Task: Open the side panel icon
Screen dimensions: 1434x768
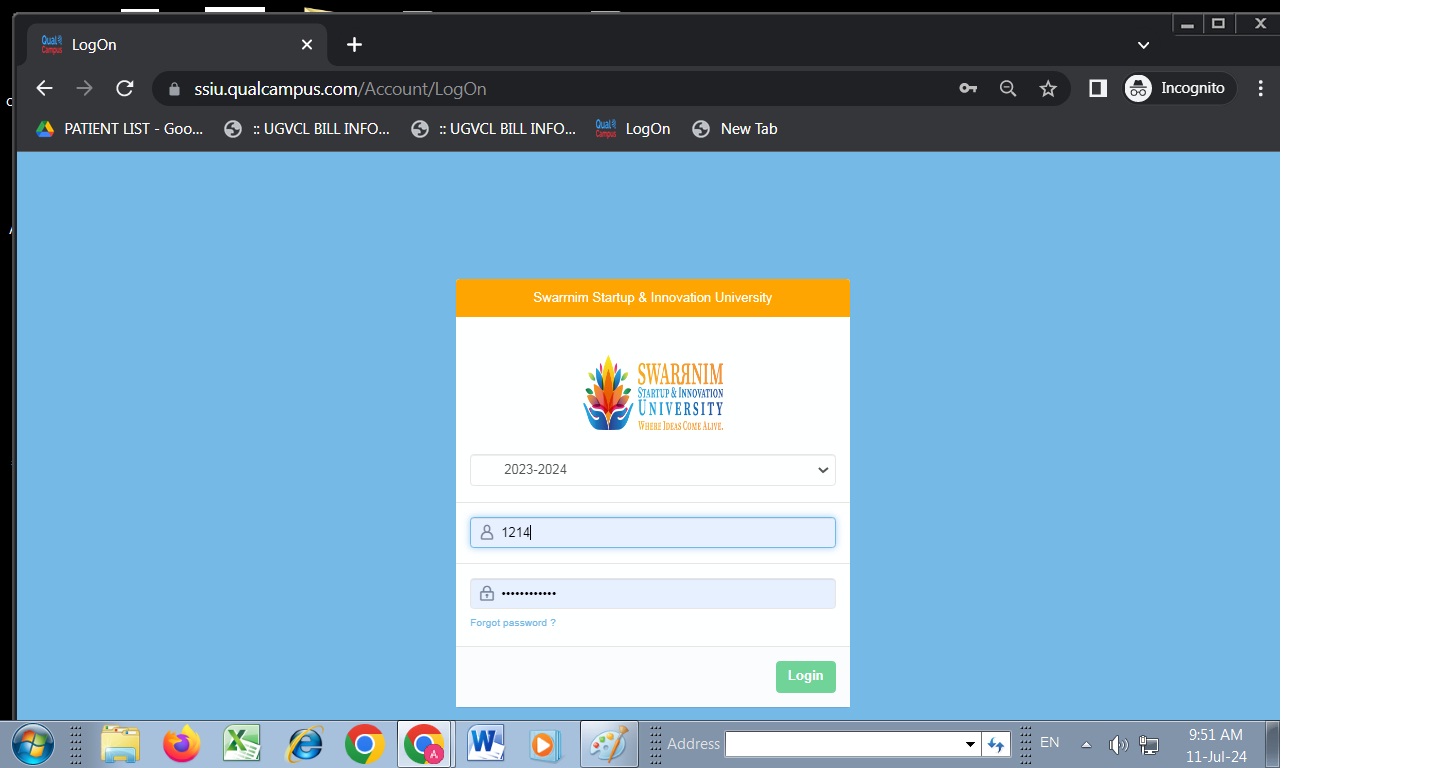Action: tap(1098, 88)
